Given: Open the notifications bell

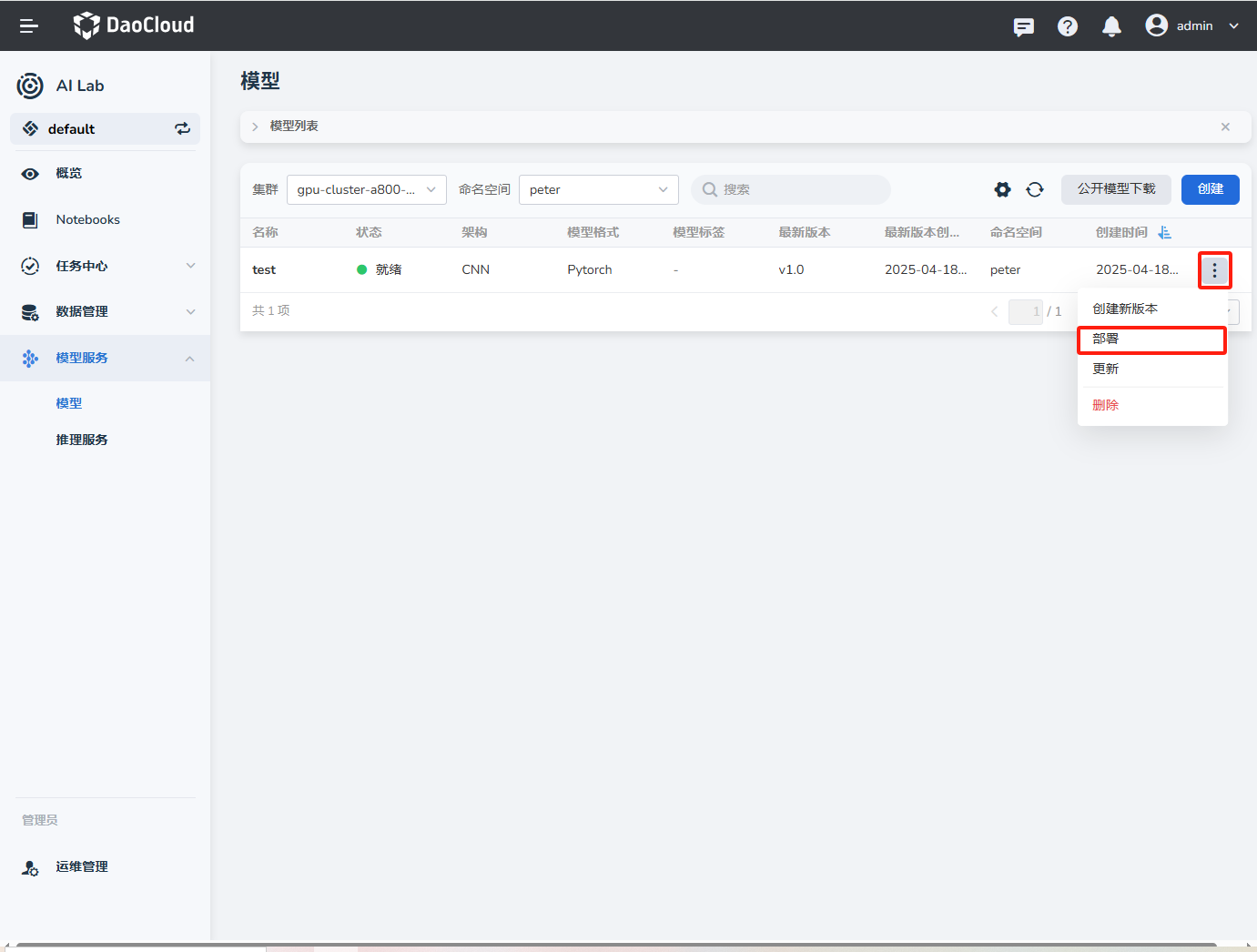Looking at the screenshot, I should [1110, 26].
